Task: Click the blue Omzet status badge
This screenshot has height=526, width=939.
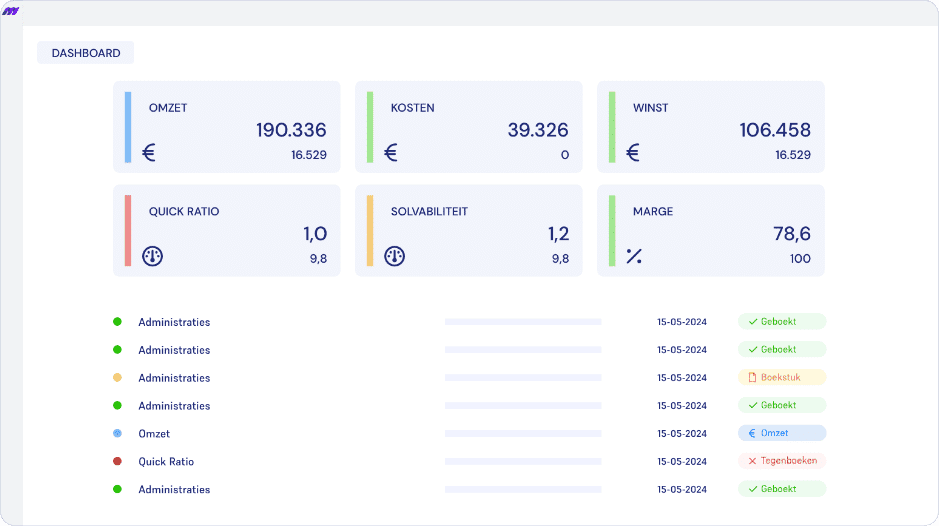Action: pos(782,434)
